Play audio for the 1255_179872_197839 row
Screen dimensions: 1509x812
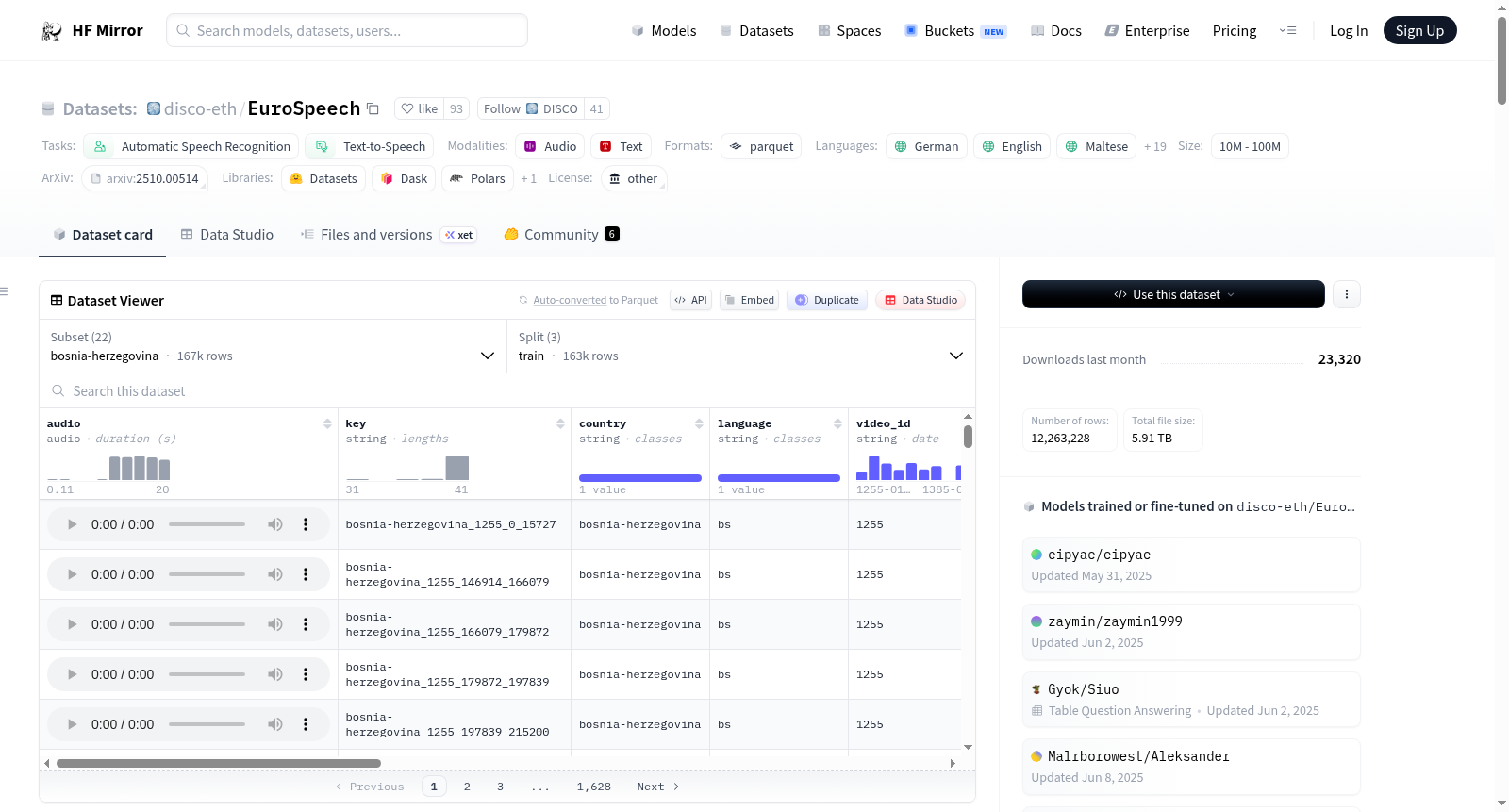73,674
